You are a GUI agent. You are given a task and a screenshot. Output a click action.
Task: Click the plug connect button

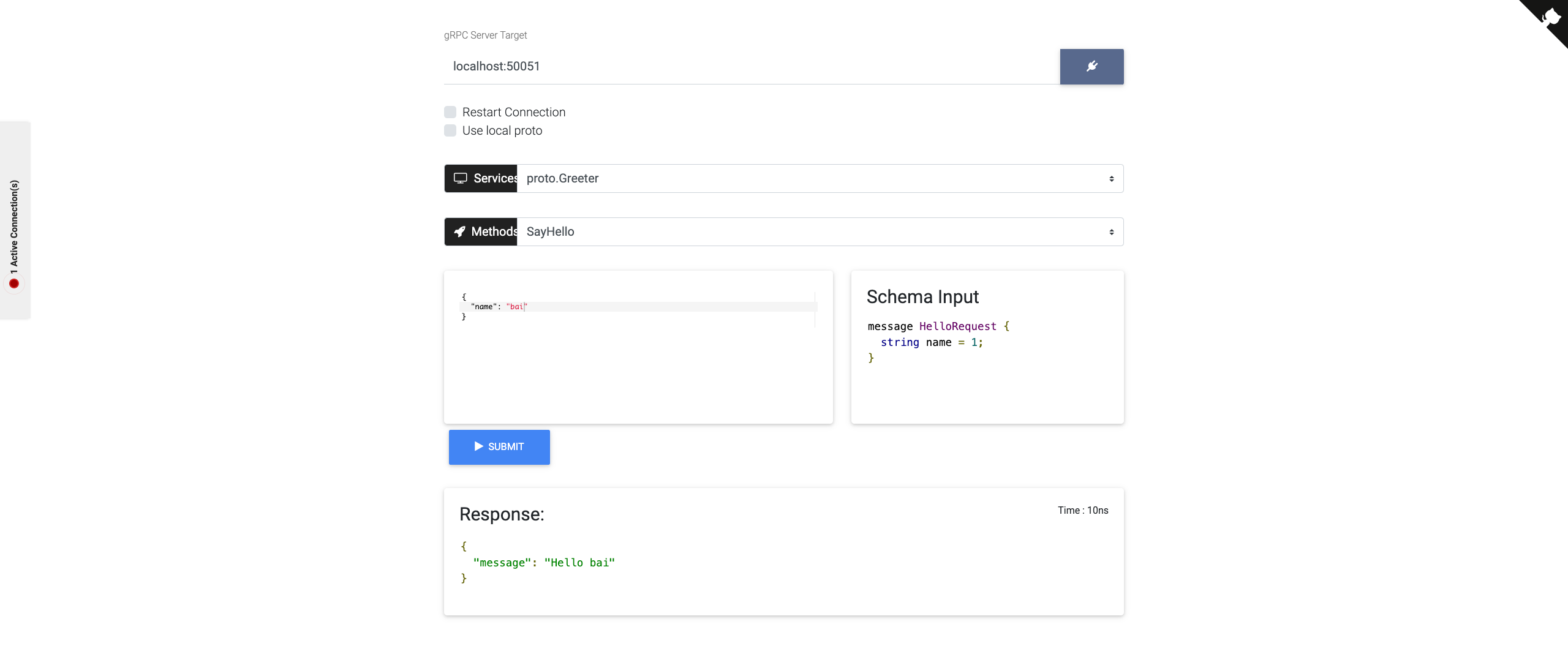coord(1091,67)
